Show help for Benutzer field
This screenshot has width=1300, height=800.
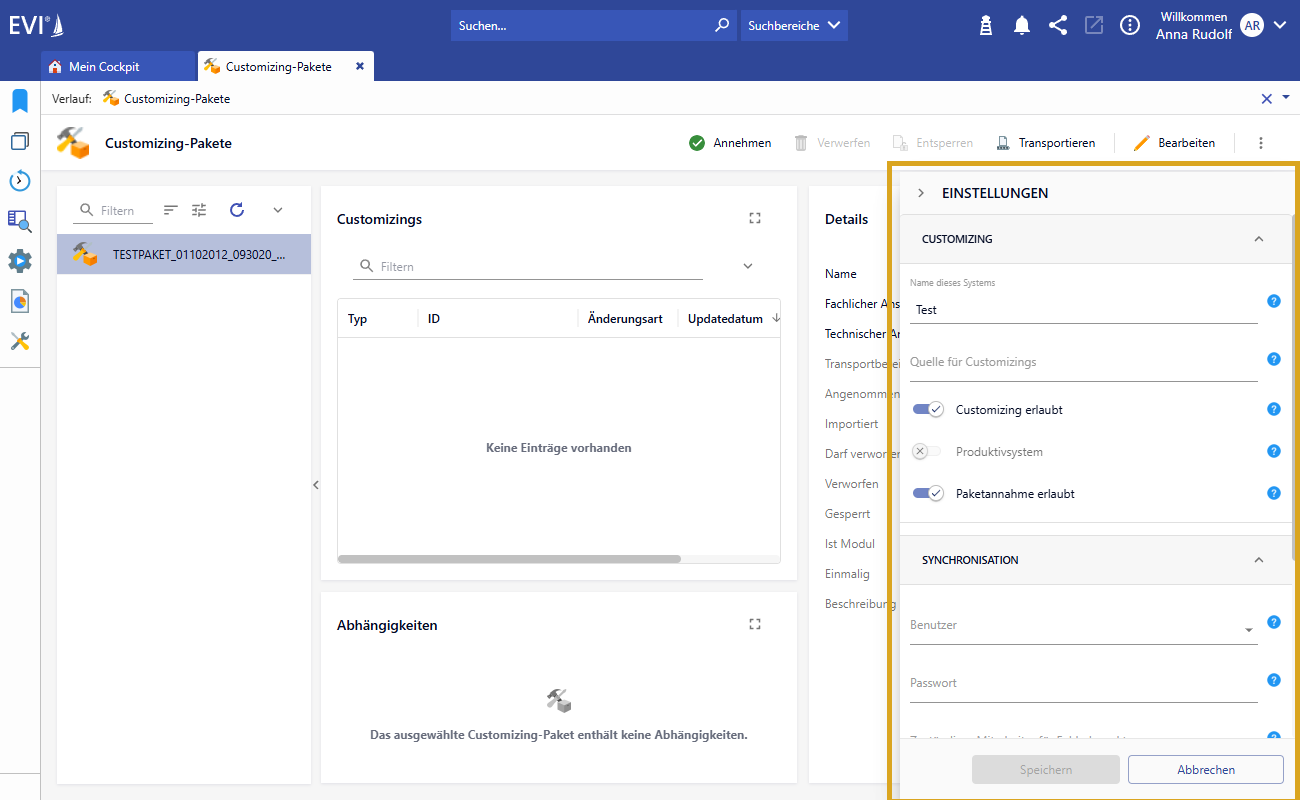pos(1274,622)
